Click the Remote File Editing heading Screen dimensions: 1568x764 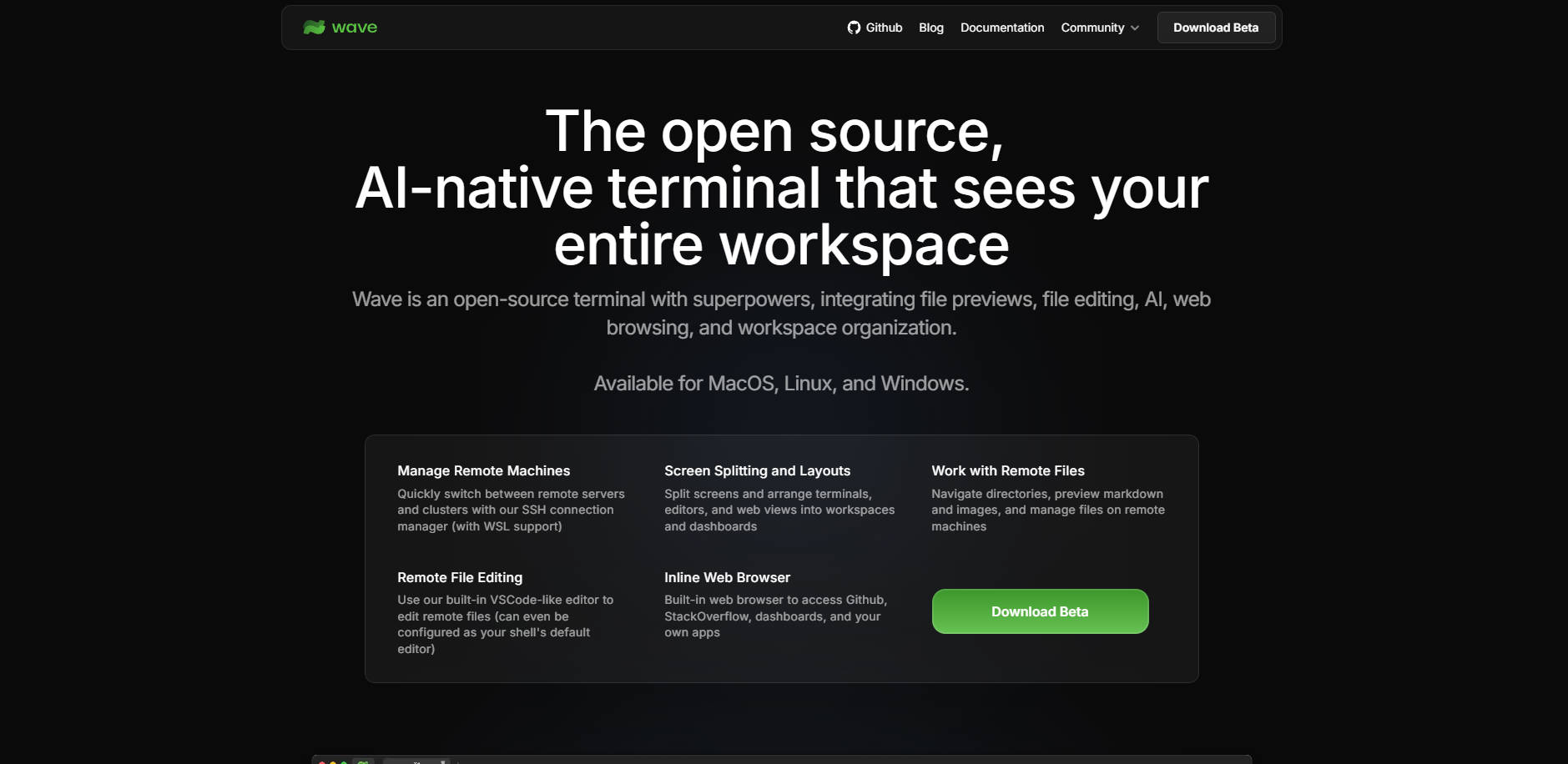[x=460, y=578]
